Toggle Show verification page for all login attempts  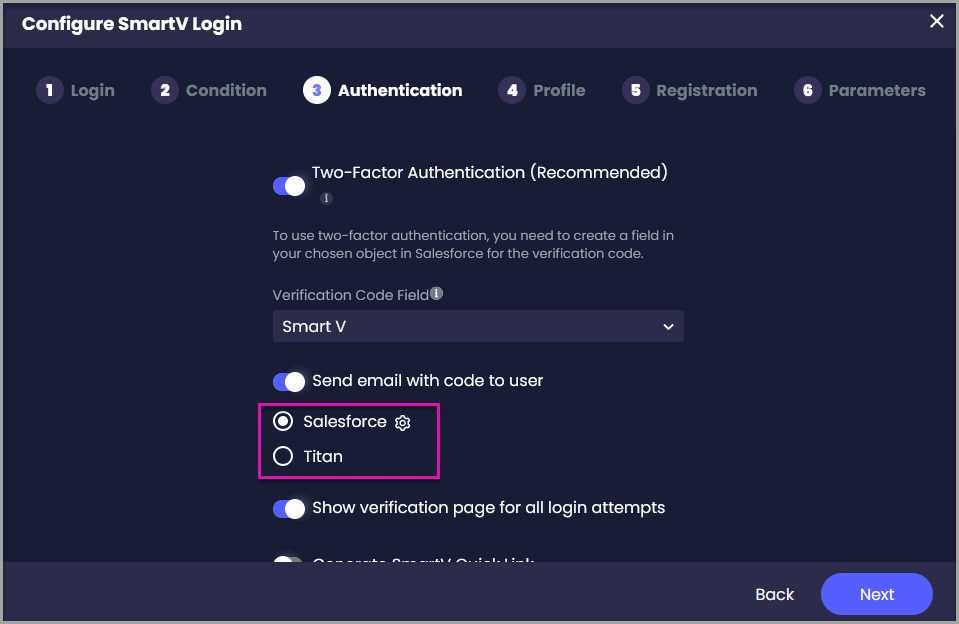289,508
